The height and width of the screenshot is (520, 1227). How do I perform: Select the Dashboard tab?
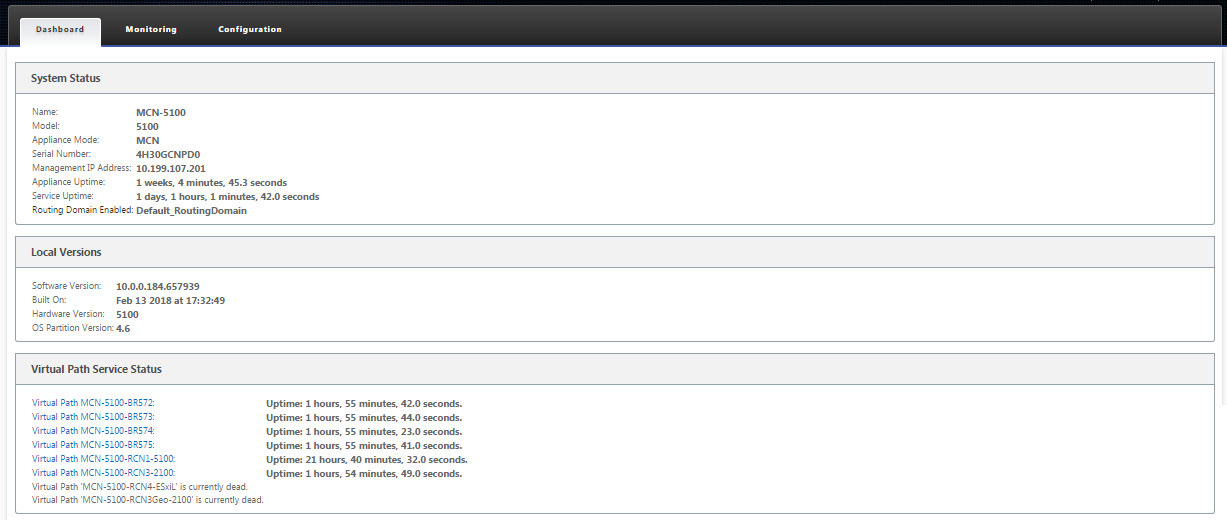[x=60, y=31]
